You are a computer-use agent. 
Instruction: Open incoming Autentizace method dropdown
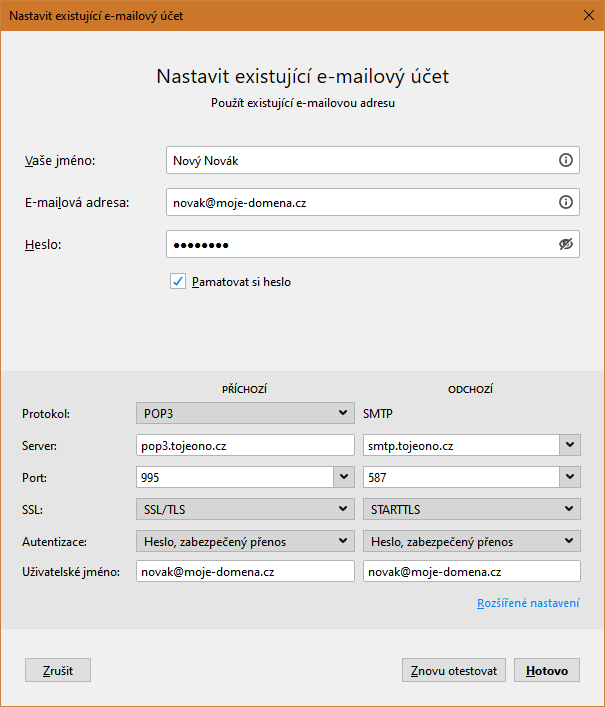[x=245, y=542]
